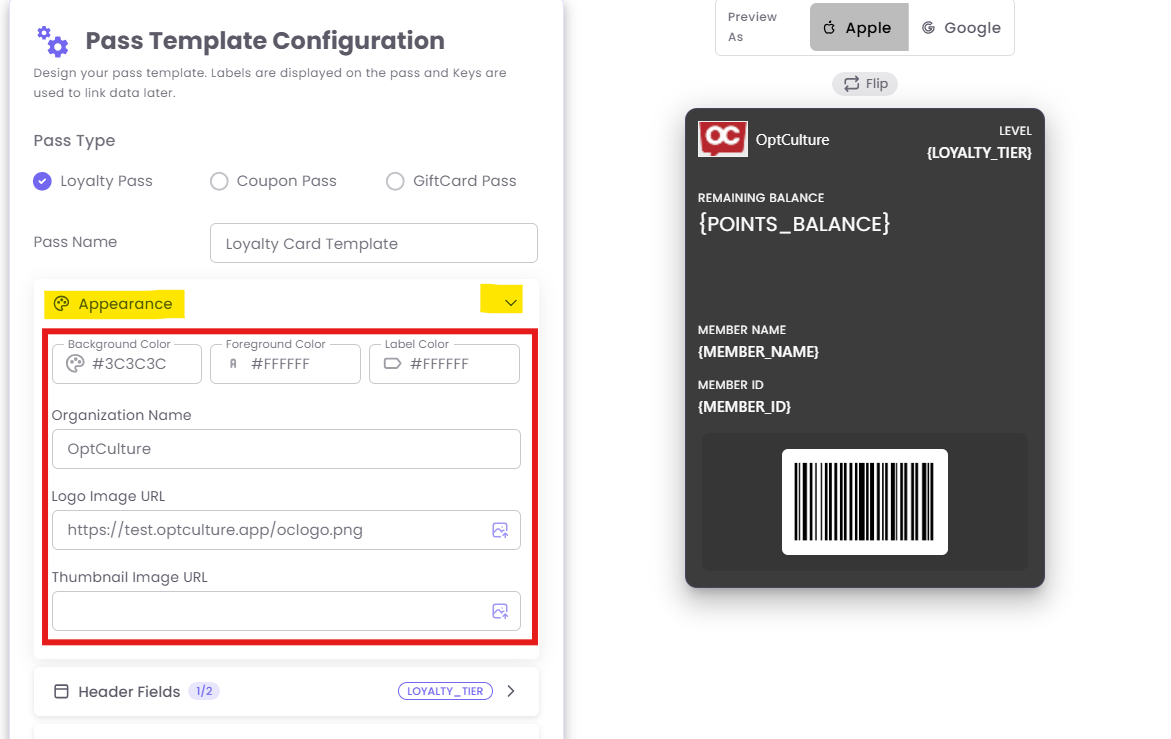Click the gears icon beside Pass Template Configuration

pos(53,41)
